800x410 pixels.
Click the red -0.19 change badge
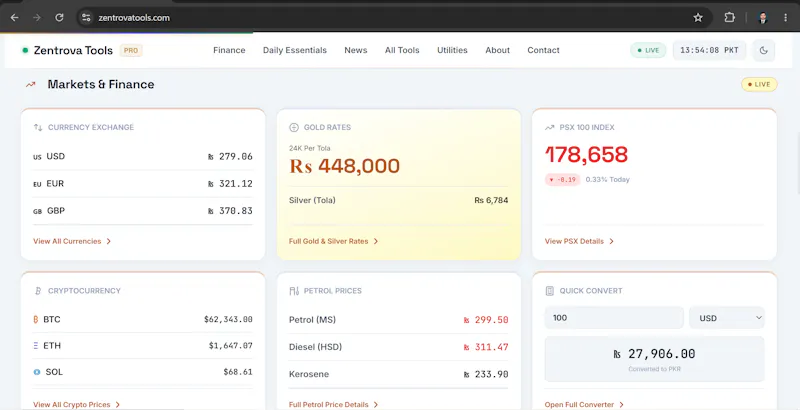tap(562, 180)
